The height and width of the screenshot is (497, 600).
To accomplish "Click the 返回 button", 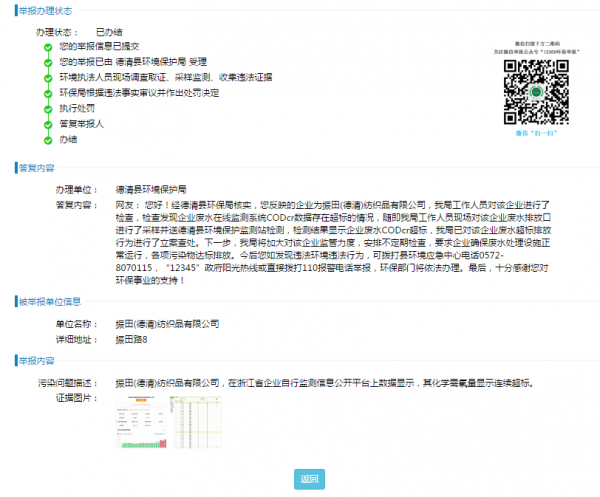I will click(310, 479).
